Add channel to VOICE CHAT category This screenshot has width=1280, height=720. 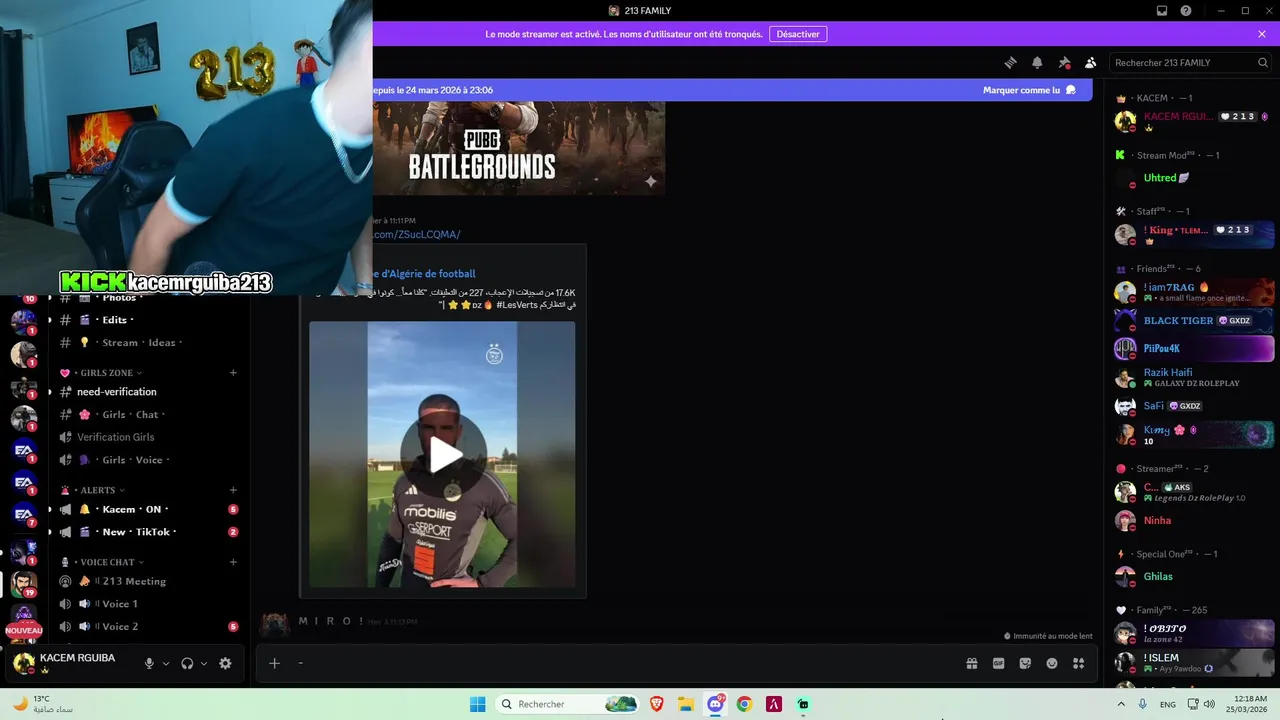point(233,562)
